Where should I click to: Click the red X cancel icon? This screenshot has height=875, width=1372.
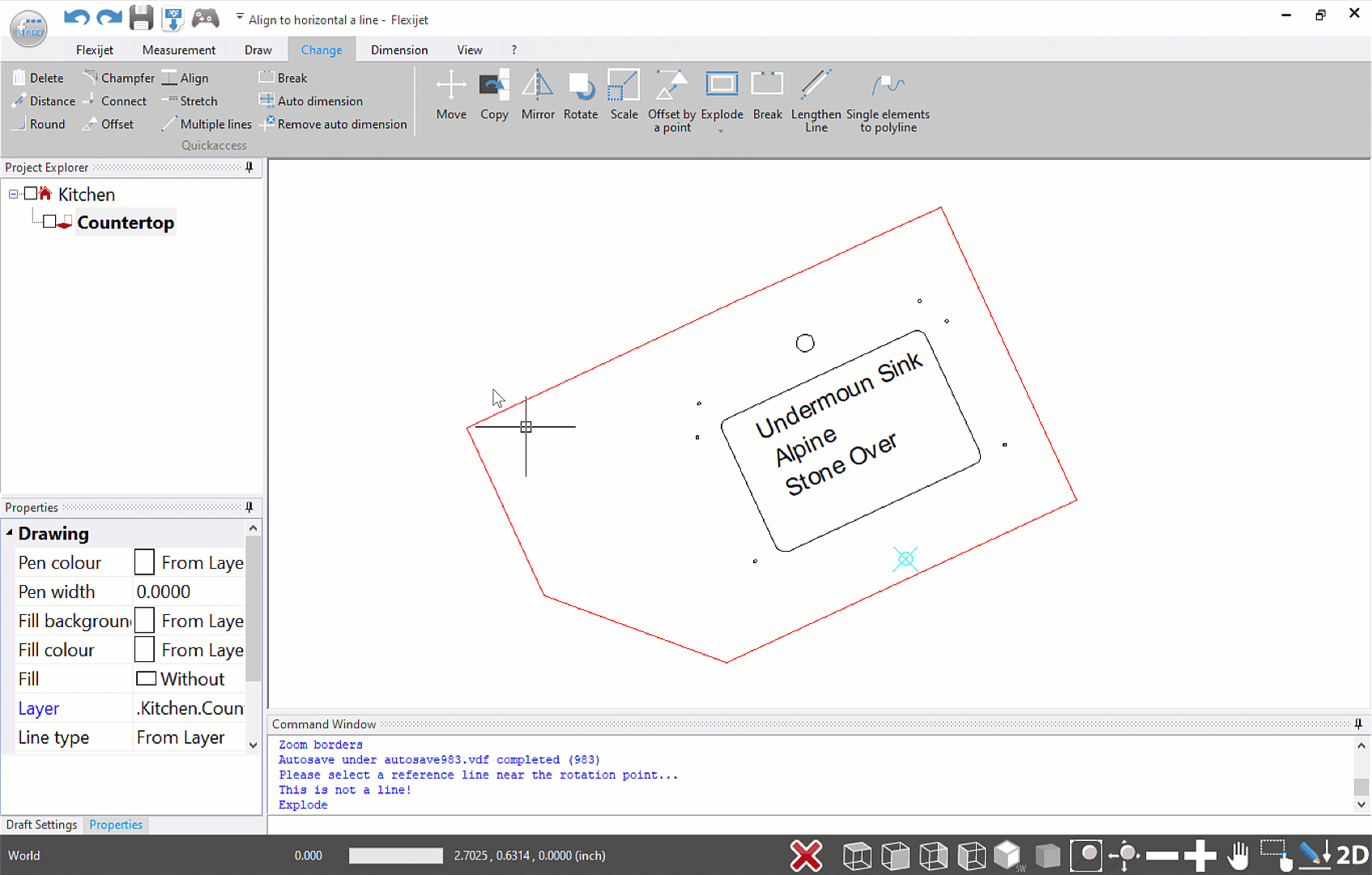[806, 856]
